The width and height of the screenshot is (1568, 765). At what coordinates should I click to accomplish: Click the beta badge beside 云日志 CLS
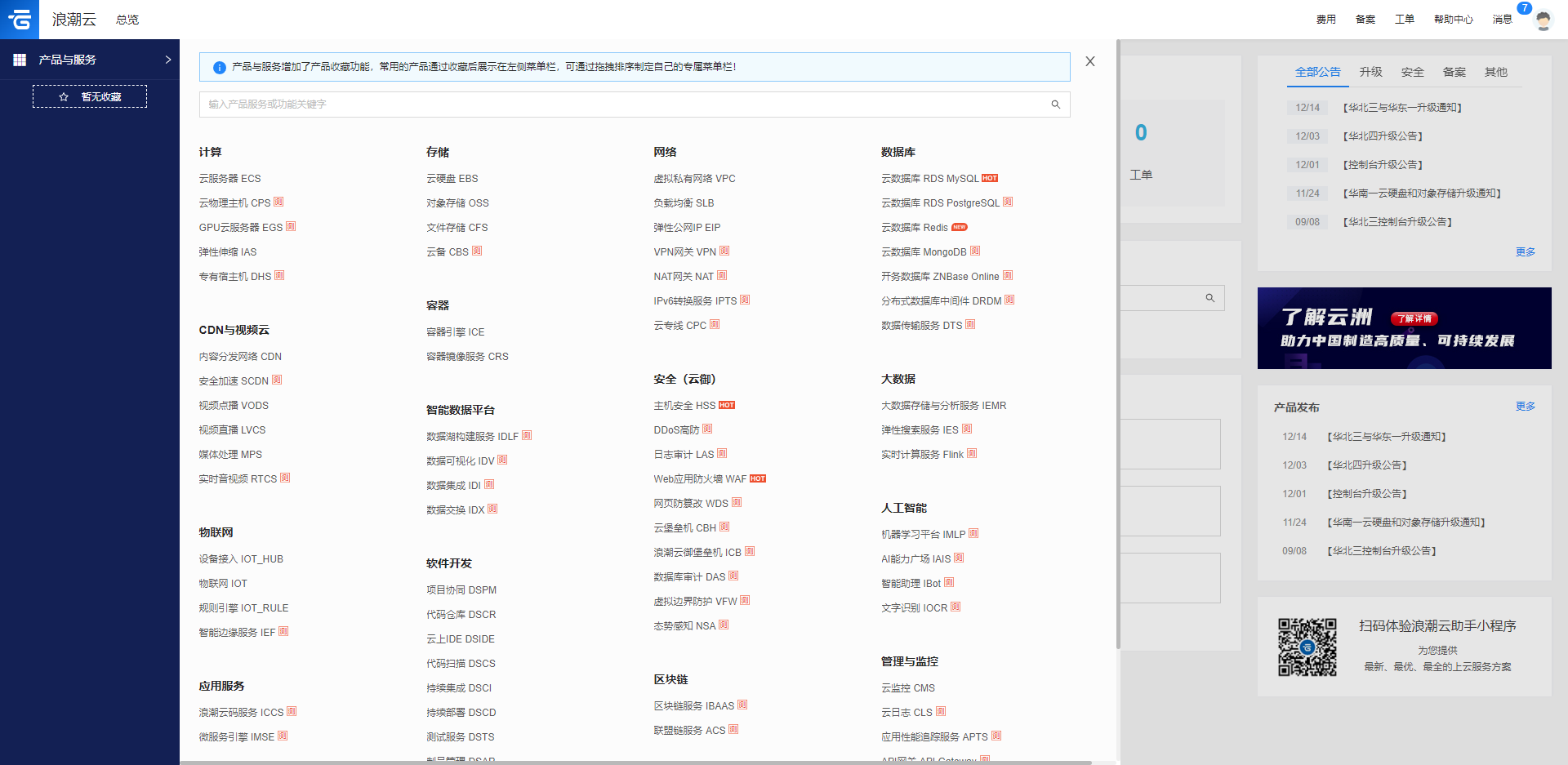tap(941, 711)
